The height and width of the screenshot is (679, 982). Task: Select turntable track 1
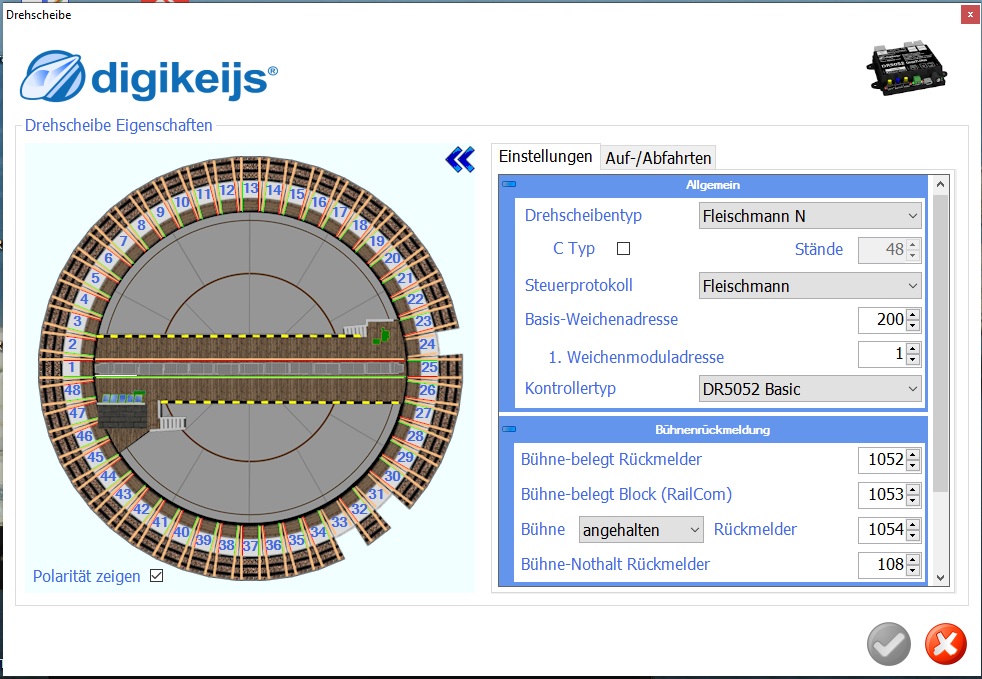[x=71, y=367]
